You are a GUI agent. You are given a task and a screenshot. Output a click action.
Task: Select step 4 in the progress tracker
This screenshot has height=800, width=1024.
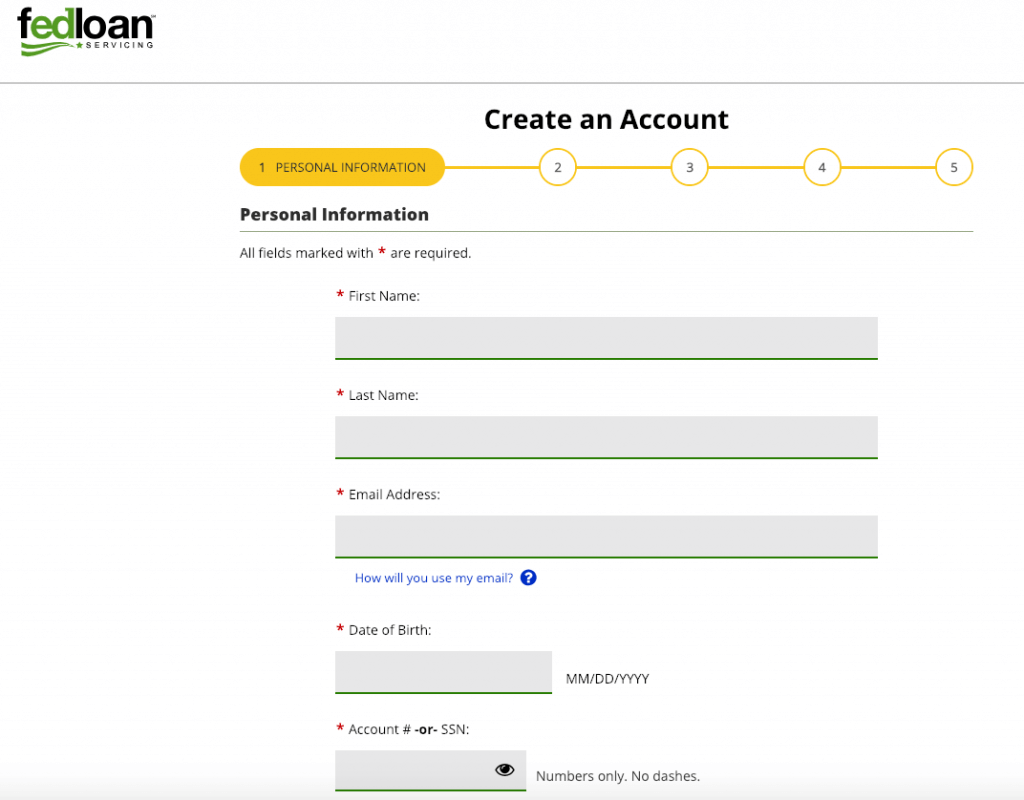[x=822, y=167]
